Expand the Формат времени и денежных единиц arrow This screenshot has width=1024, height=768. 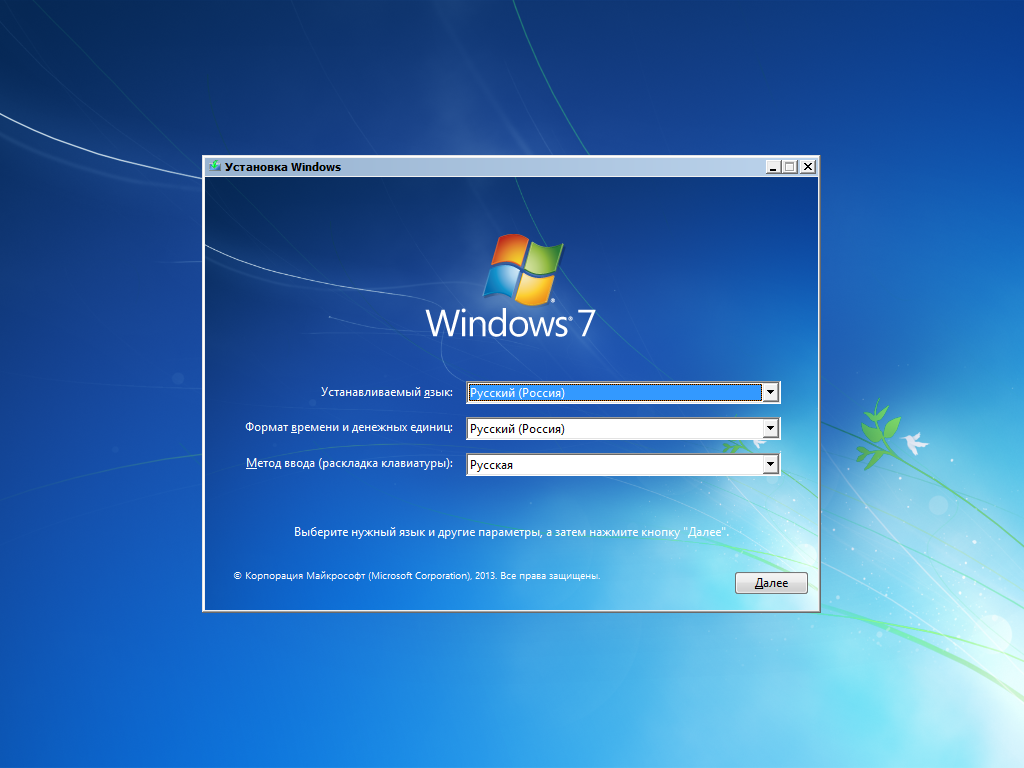point(771,428)
